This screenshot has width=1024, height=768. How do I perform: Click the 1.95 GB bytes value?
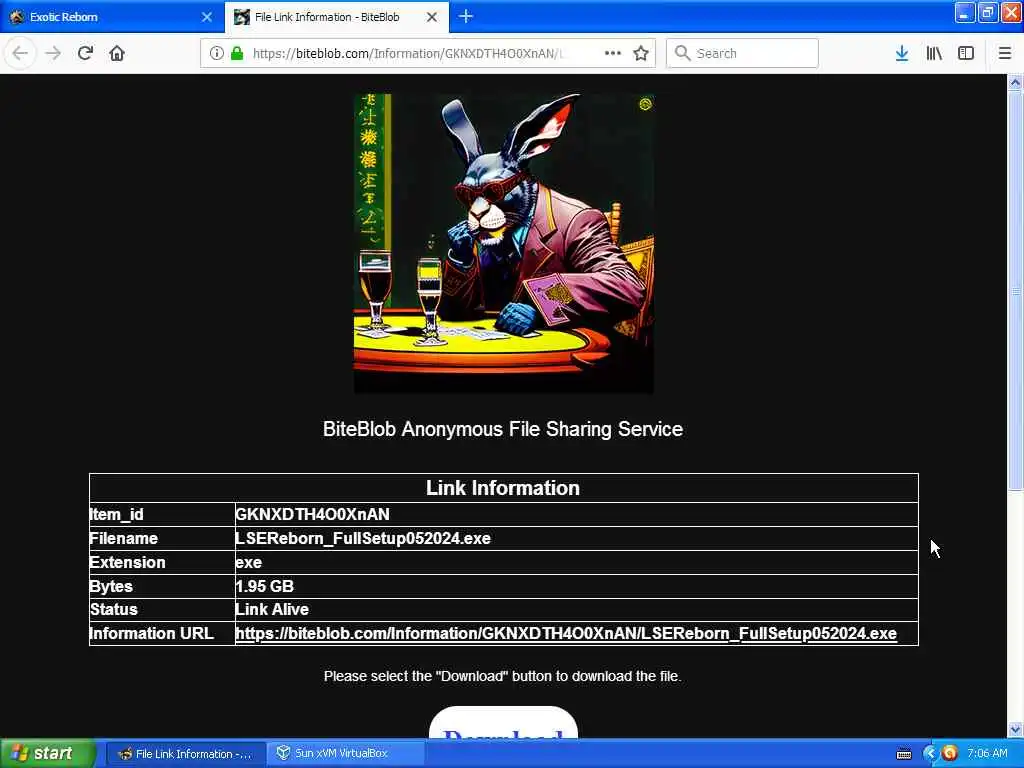click(x=264, y=586)
